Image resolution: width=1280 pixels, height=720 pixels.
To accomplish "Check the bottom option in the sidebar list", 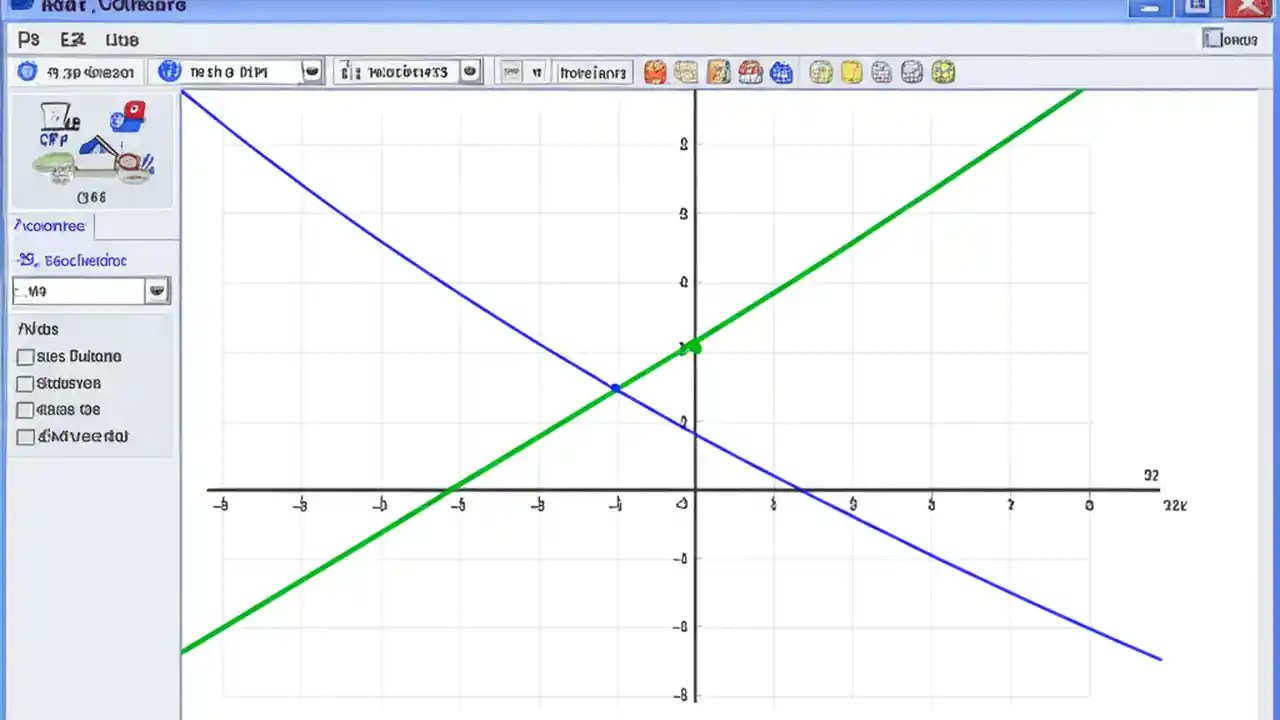I will pos(25,437).
